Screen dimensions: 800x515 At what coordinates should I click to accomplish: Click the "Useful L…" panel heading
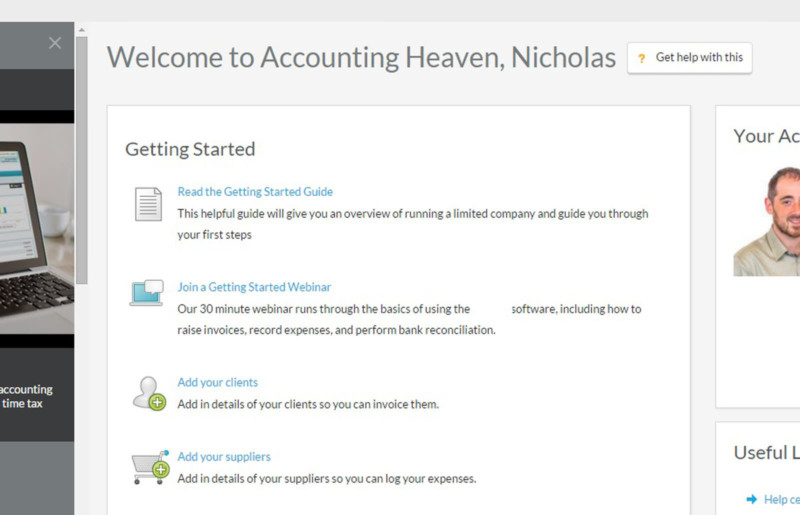point(766,452)
